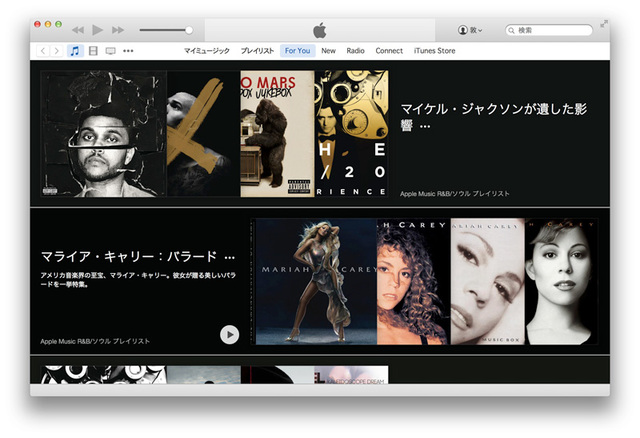
Task: Open the マイケル・ジャクソンが遺した影響 playlist title
Action: tap(493, 116)
